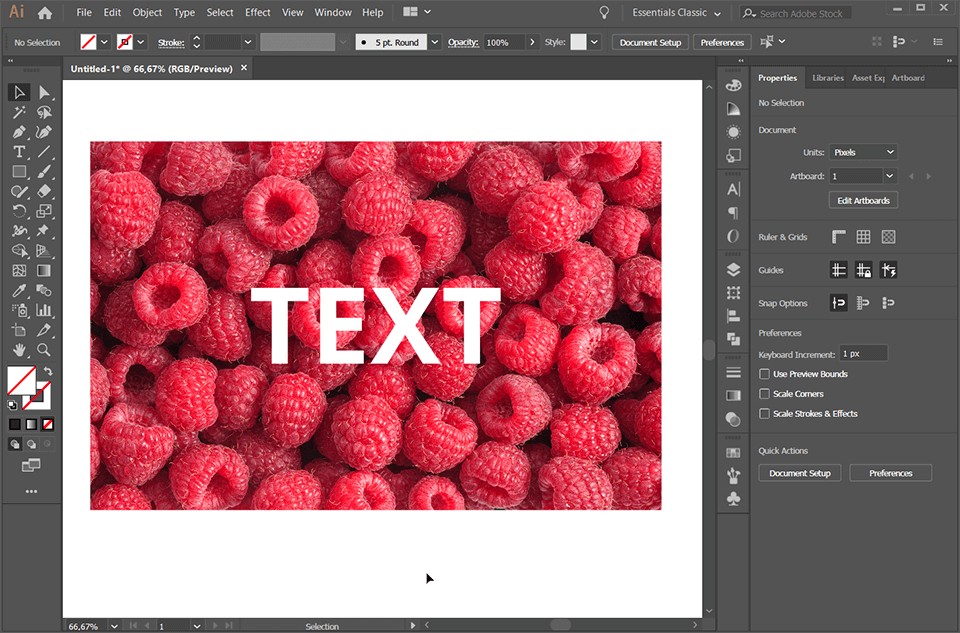Screen dimensions: 960x633
Task: Choose the Eyedropper tool
Action: (18, 291)
